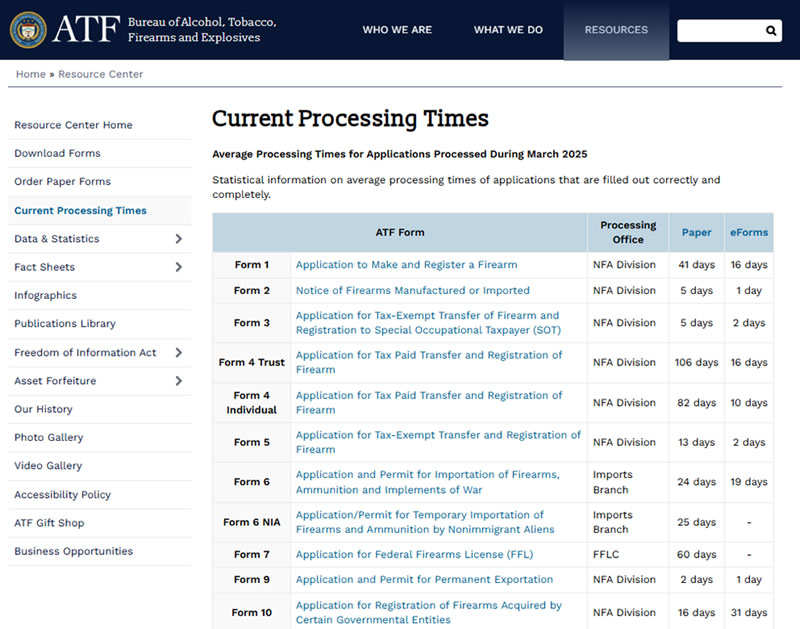This screenshot has width=800, height=629.
Task: Open Application to Make and Register a Firearm
Action: pos(407,265)
